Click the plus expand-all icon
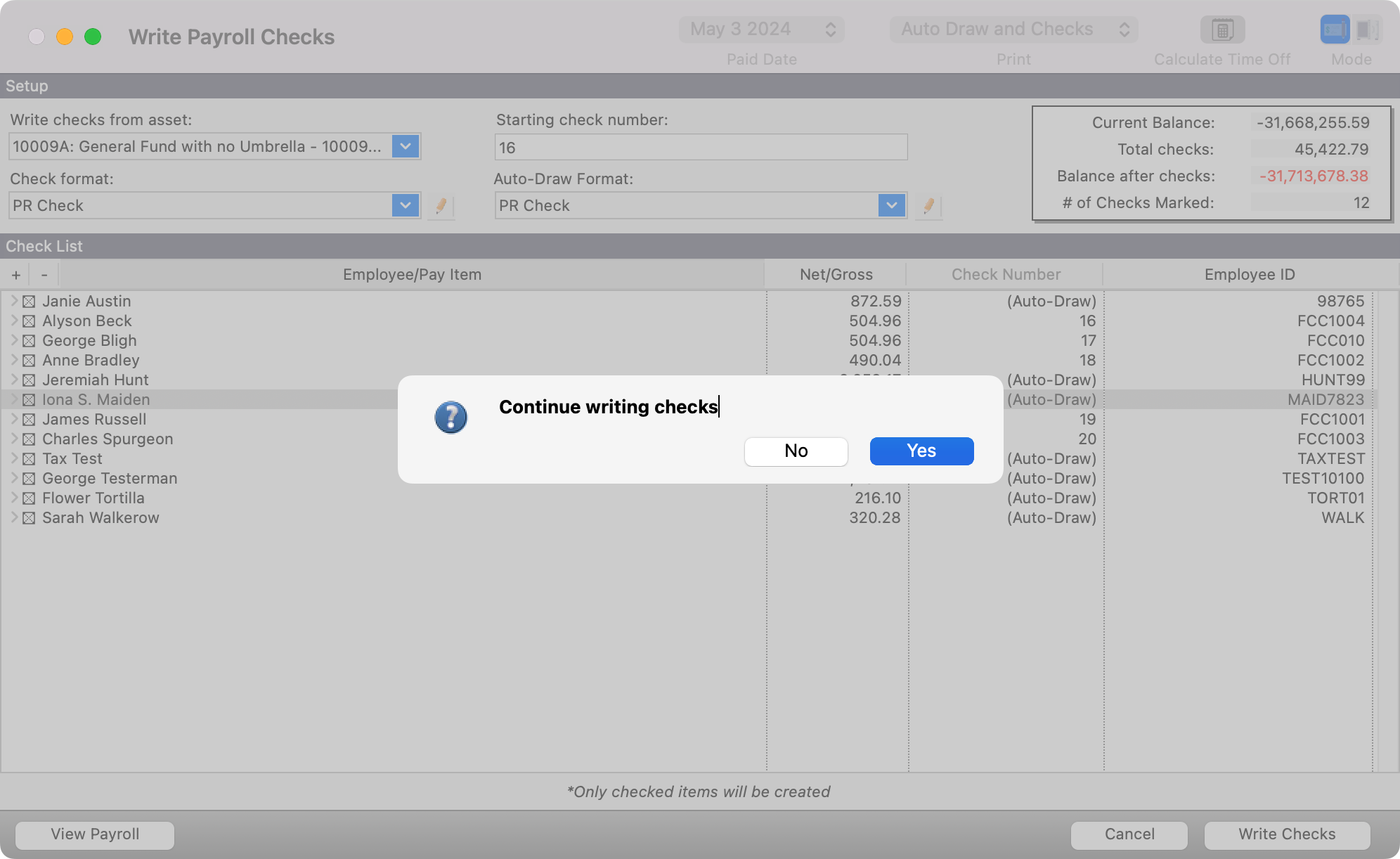 tap(16, 275)
